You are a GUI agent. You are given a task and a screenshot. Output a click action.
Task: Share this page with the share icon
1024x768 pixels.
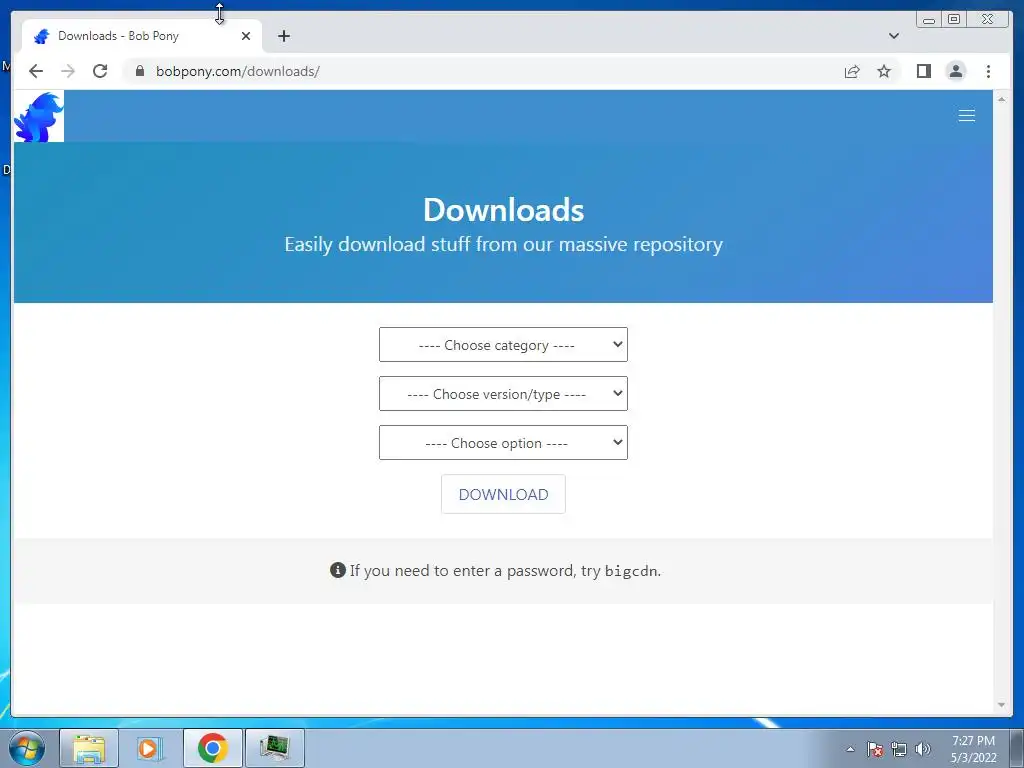point(852,71)
